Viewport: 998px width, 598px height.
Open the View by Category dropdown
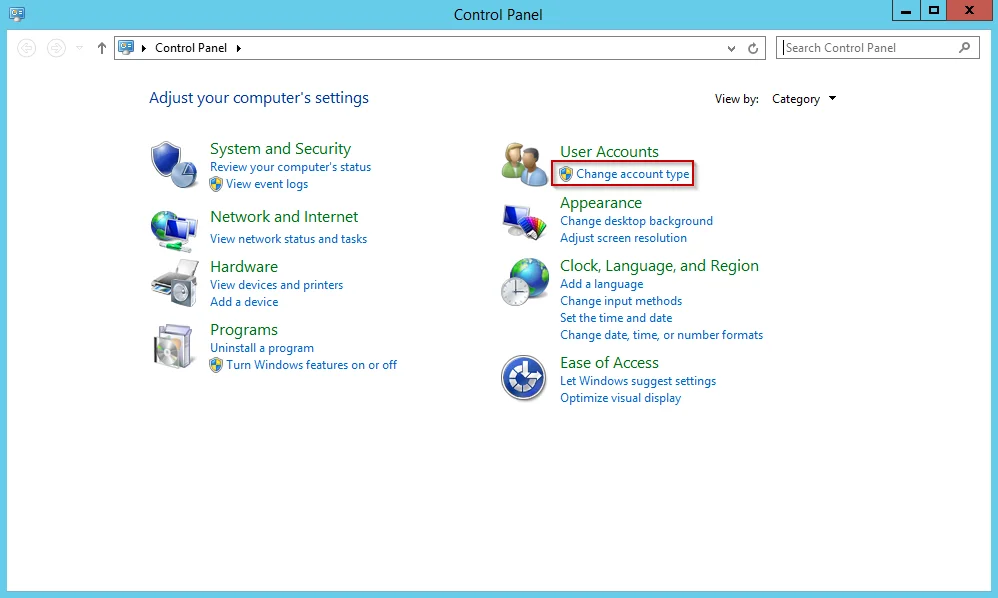[804, 99]
